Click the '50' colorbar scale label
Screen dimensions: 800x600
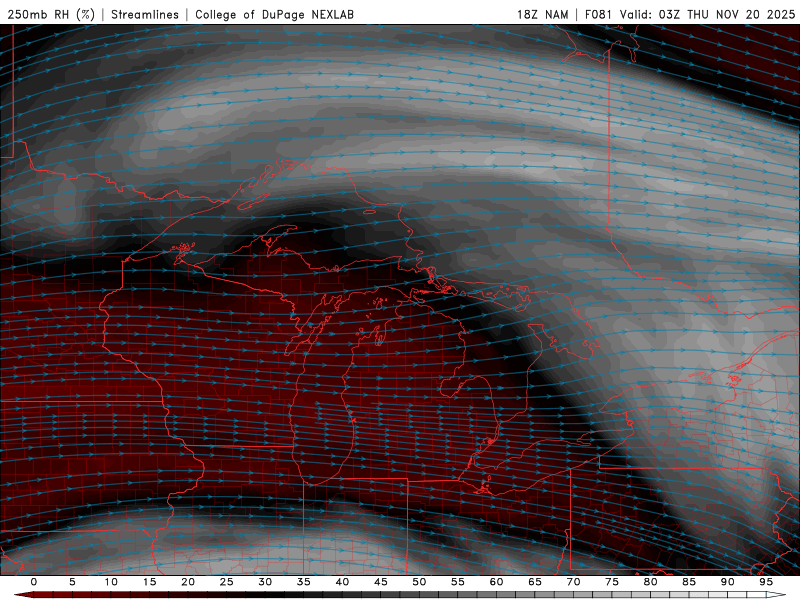(419, 582)
